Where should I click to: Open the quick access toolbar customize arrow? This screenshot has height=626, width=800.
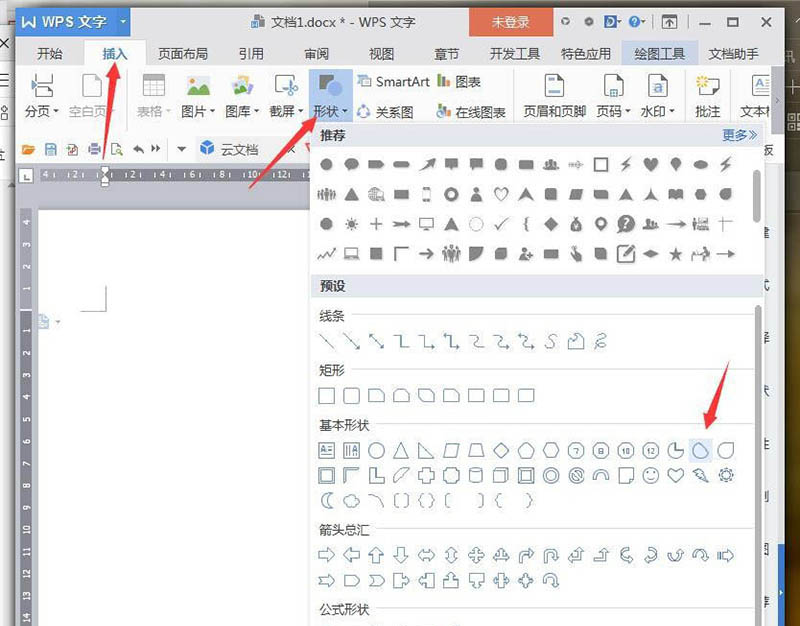[181, 149]
